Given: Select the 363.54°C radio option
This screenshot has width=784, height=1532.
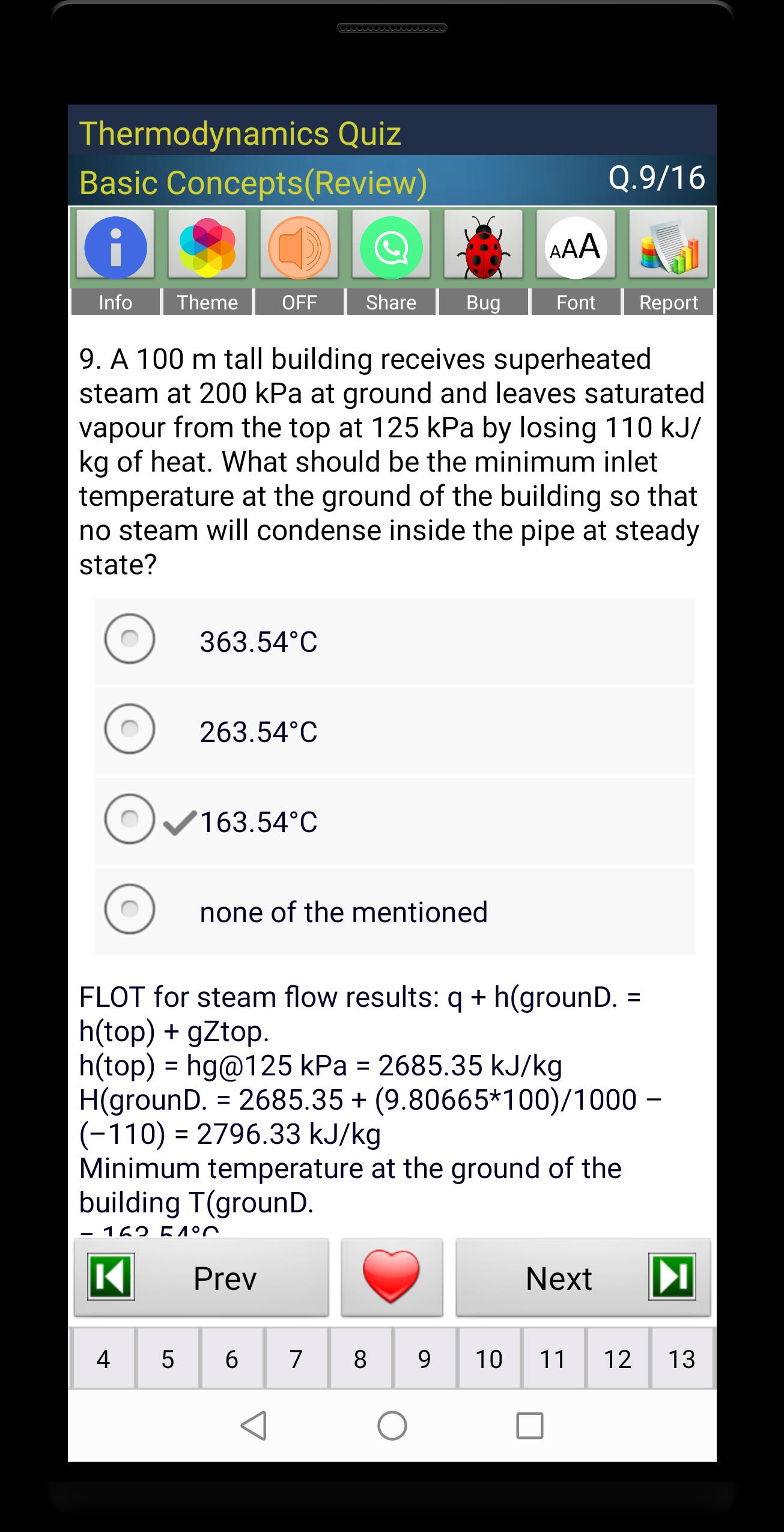Looking at the screenshot, I should (130, 639).
